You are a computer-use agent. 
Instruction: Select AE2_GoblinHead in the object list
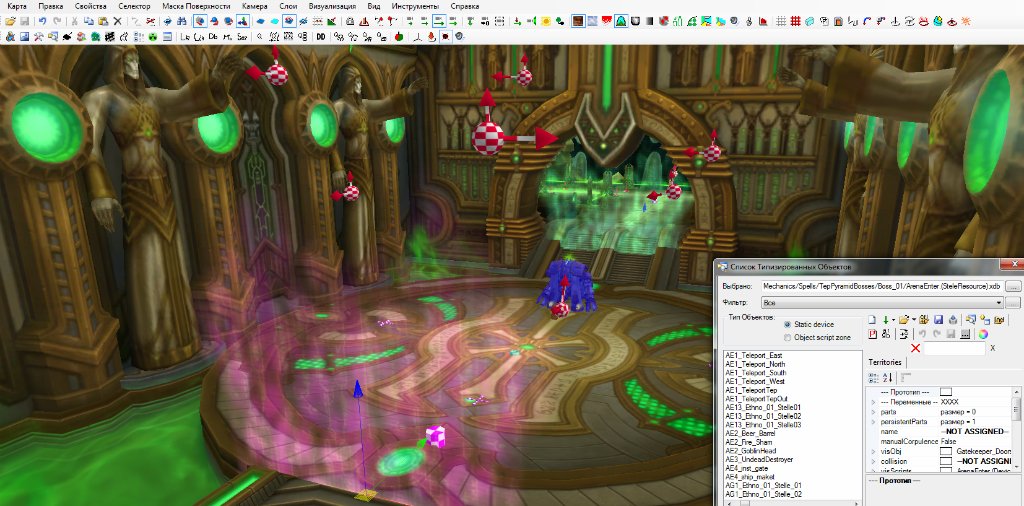(x=750, y=451)
